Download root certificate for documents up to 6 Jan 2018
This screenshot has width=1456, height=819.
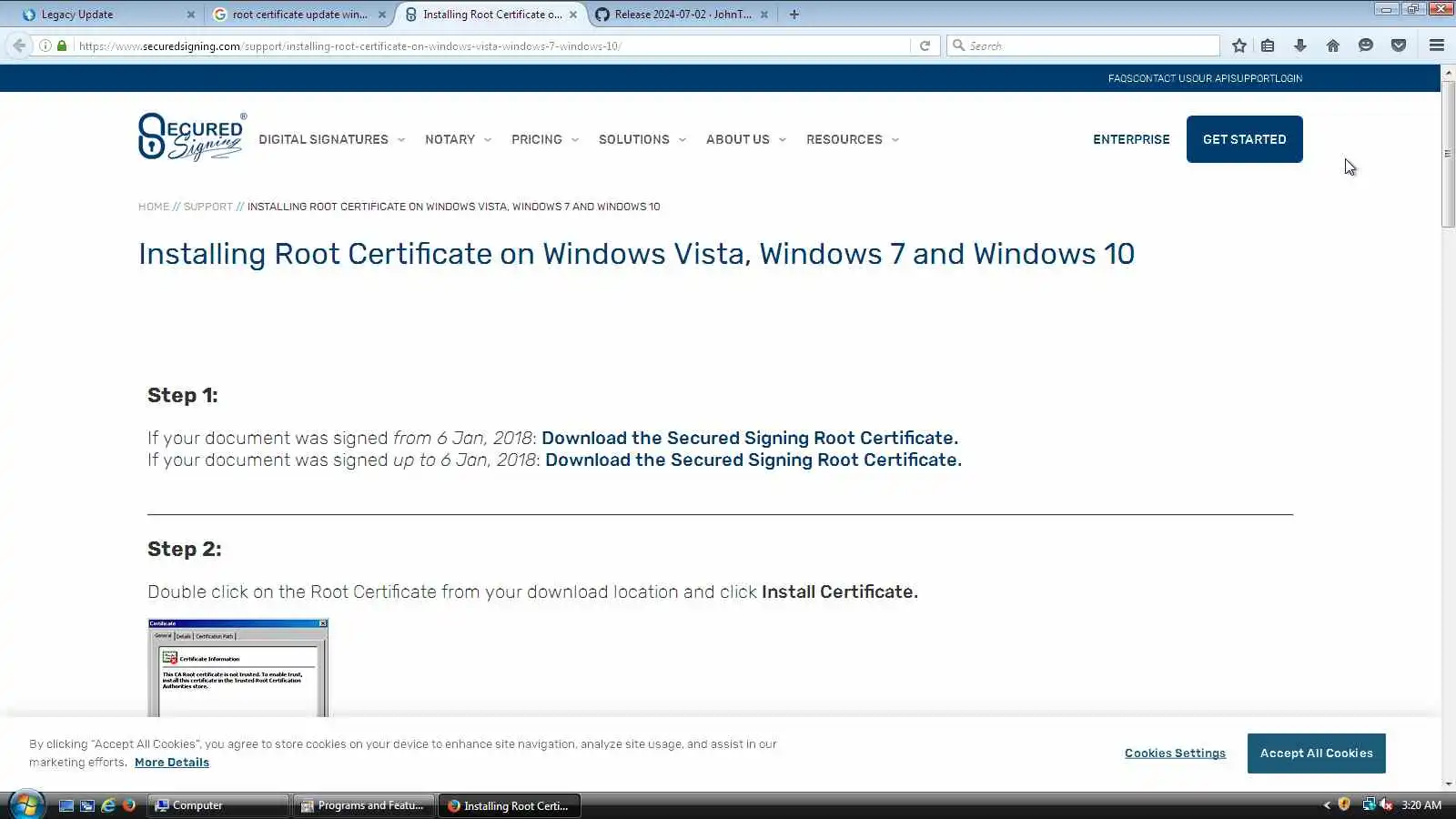tap(753, 460)
